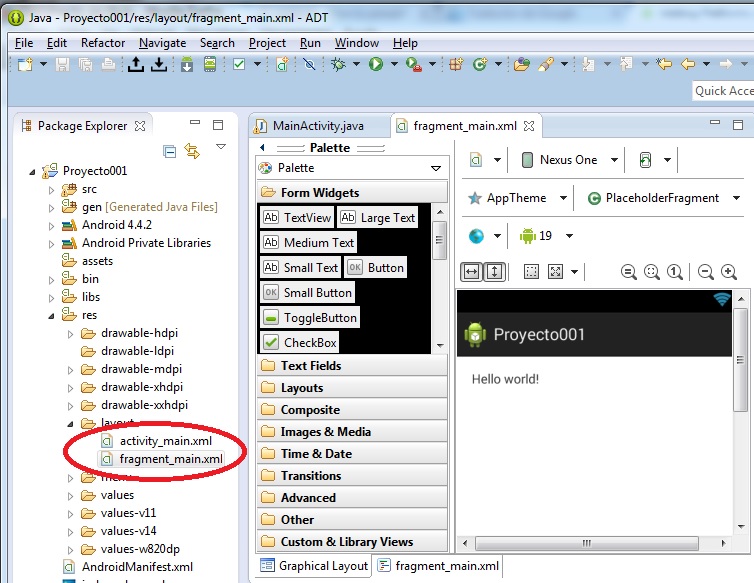The image size is (754, 583).
Task: Open the Layouts palette category
Action: point(352,388)
